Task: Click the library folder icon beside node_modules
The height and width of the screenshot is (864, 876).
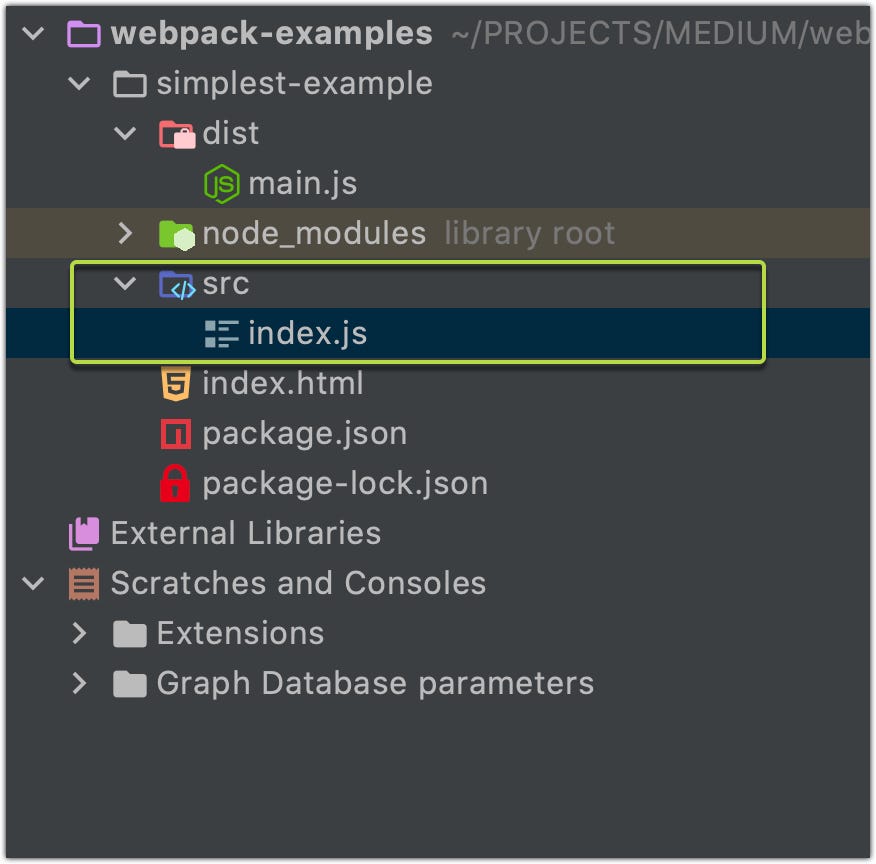Action: (178, 233)
